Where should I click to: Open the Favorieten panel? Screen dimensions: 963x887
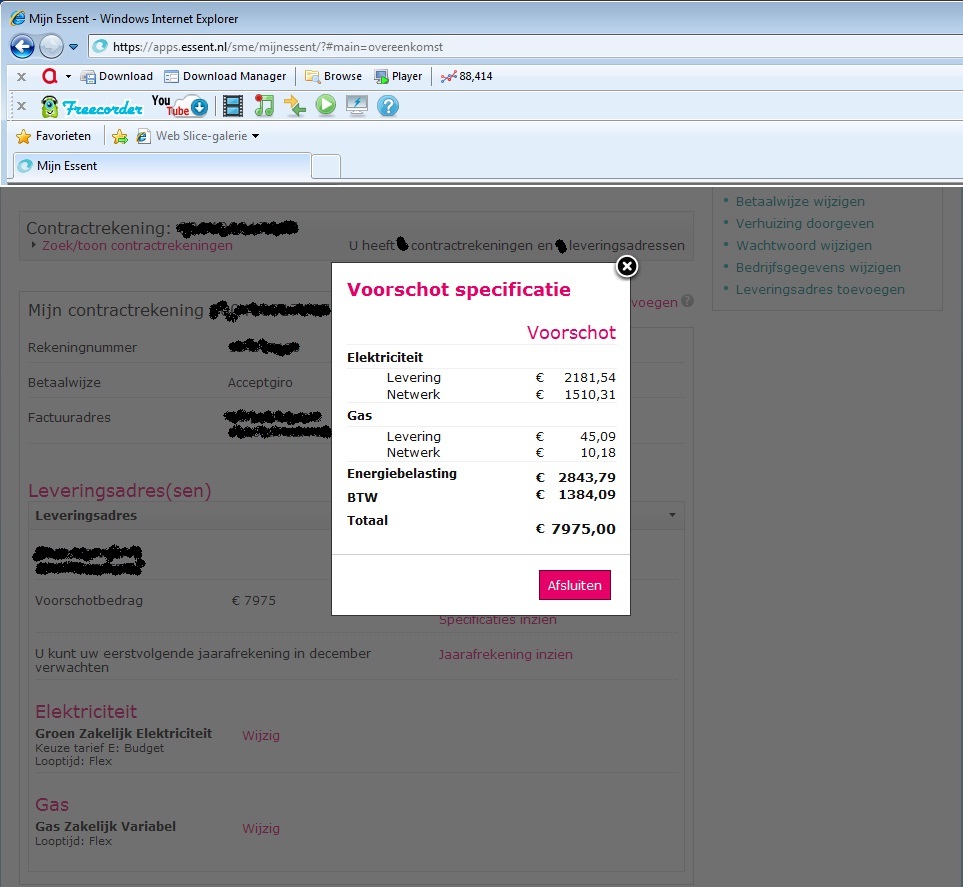tap(54, 136)
